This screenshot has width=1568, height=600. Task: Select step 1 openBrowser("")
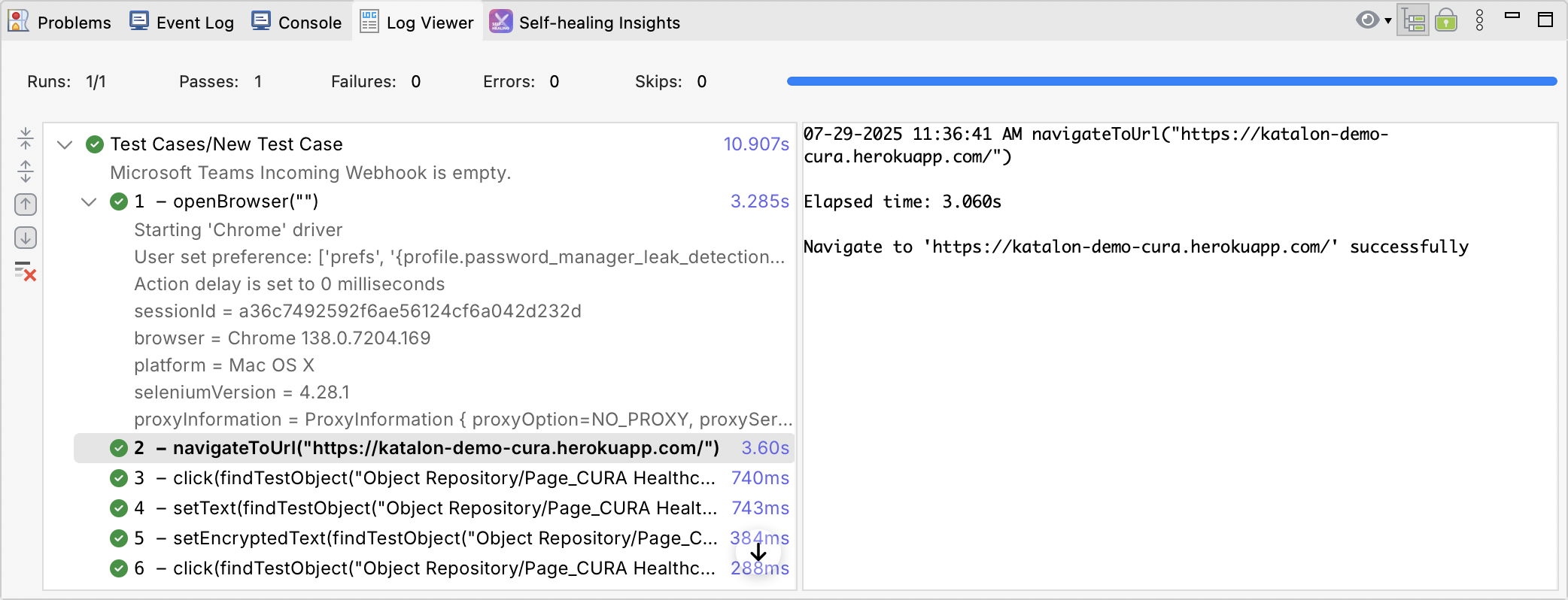(x=435, y=201)
